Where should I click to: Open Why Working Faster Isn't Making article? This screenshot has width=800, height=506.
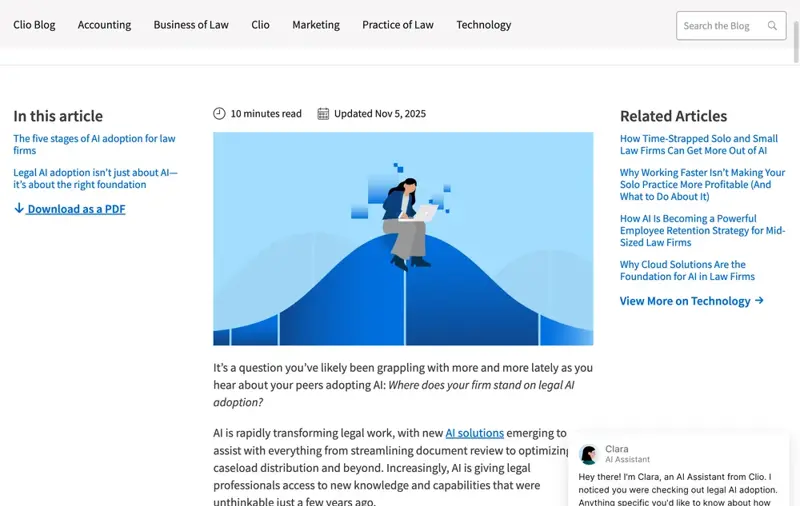pos(703,184)
